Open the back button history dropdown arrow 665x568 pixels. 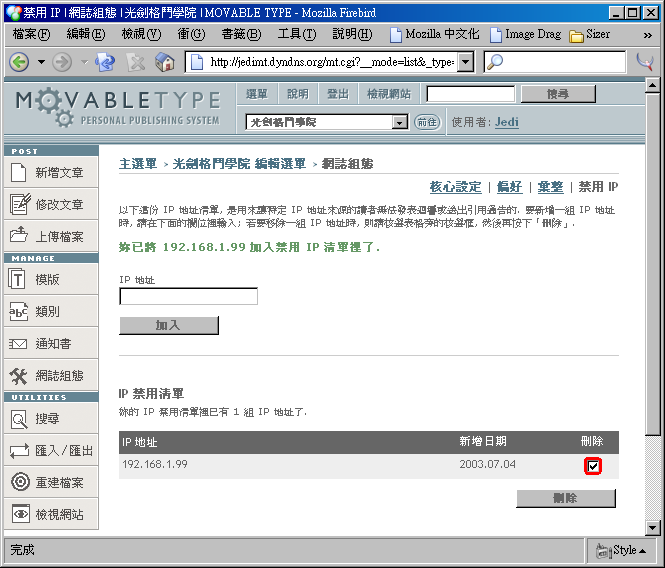click(x=41, y=62)
